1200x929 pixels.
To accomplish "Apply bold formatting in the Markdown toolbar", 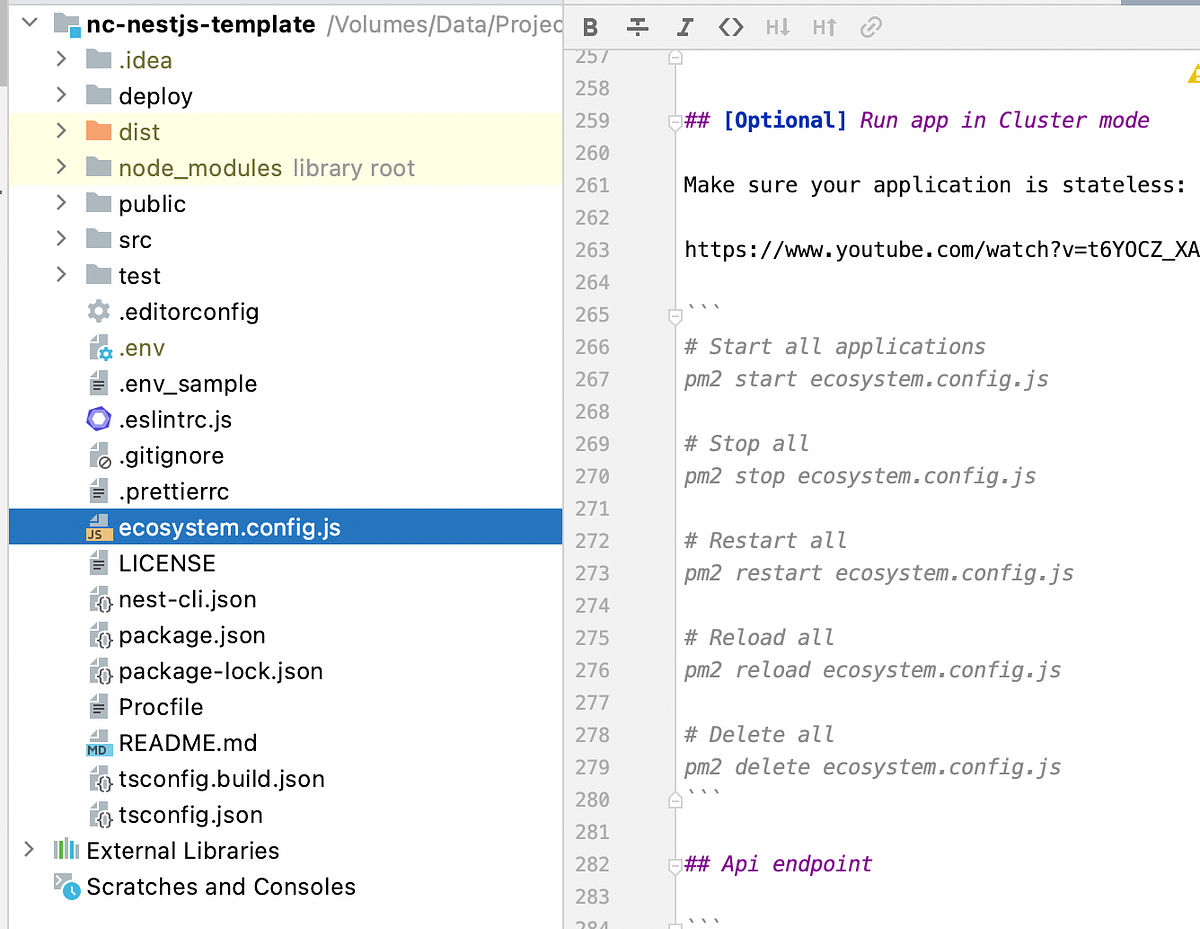I will pos(589,27).
